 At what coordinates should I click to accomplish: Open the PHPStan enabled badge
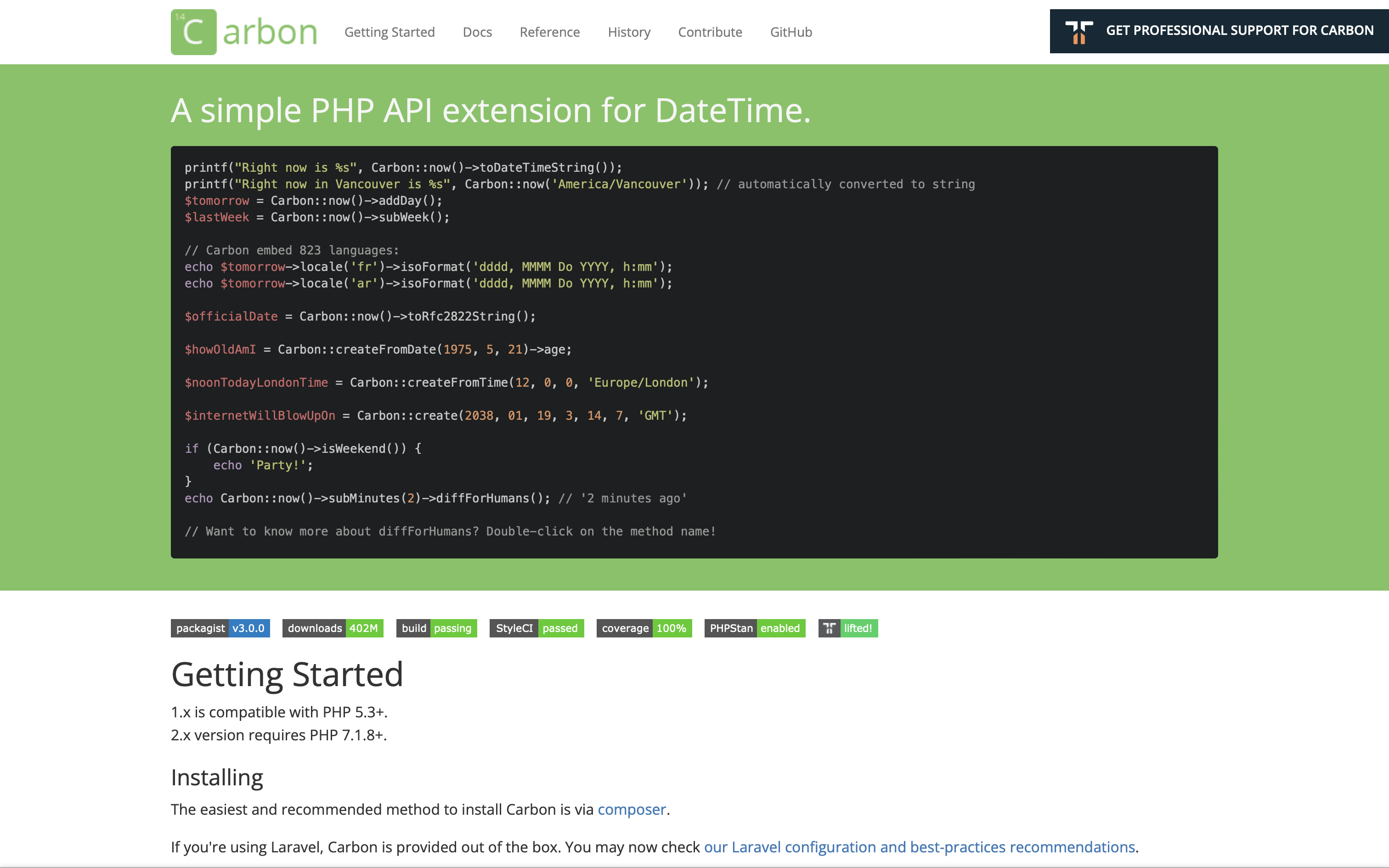coord(755,628)
